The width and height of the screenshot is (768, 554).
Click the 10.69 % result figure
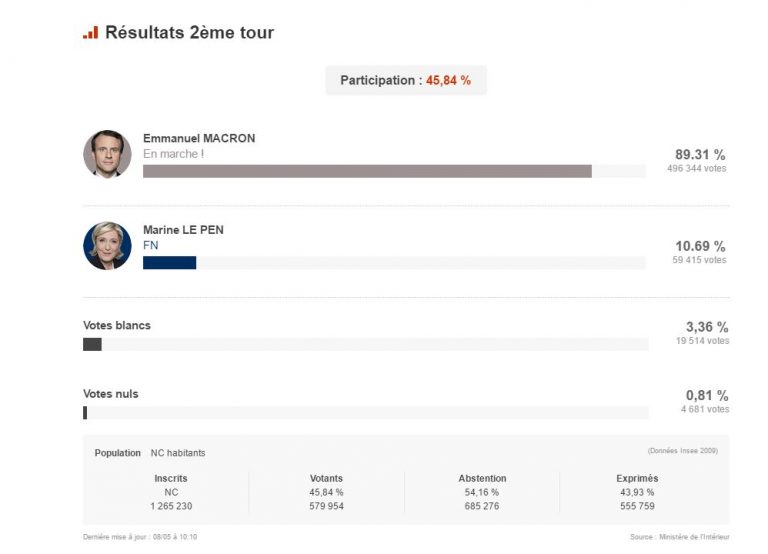point(700,246)
